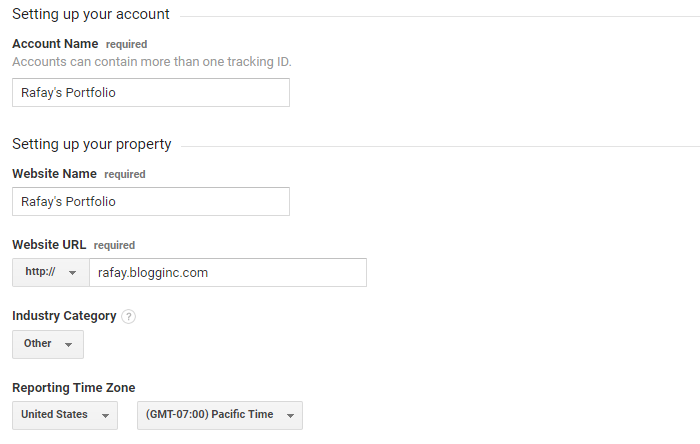Click the Reporting Time Zone label

[74, 387]
